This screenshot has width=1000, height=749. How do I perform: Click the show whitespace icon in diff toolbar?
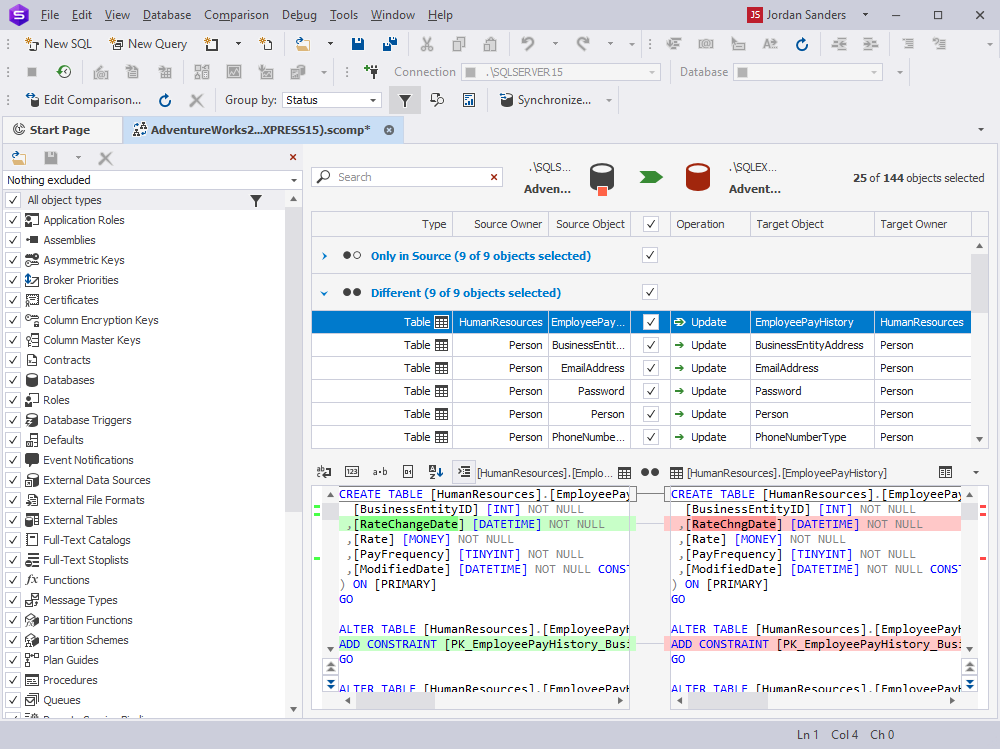click(324, 471)
